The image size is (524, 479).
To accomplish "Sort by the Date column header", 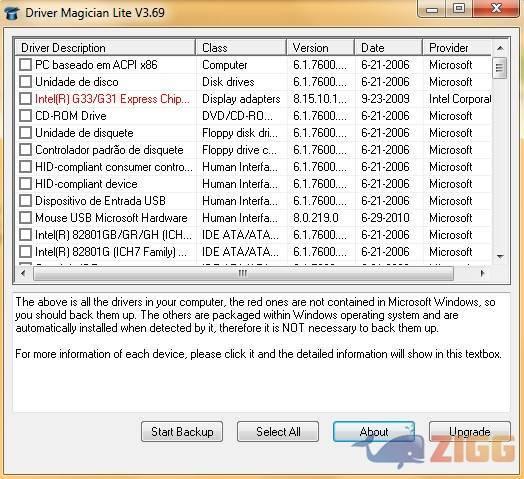I will click(389, 47).
